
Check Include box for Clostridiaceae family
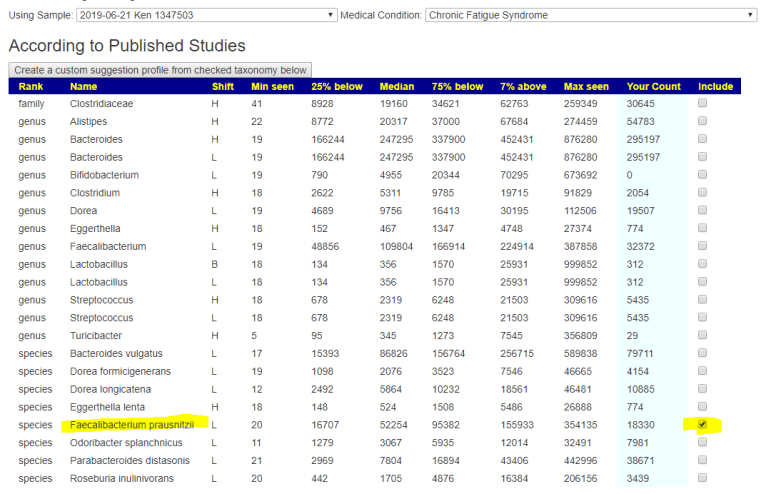coord(702,103)
